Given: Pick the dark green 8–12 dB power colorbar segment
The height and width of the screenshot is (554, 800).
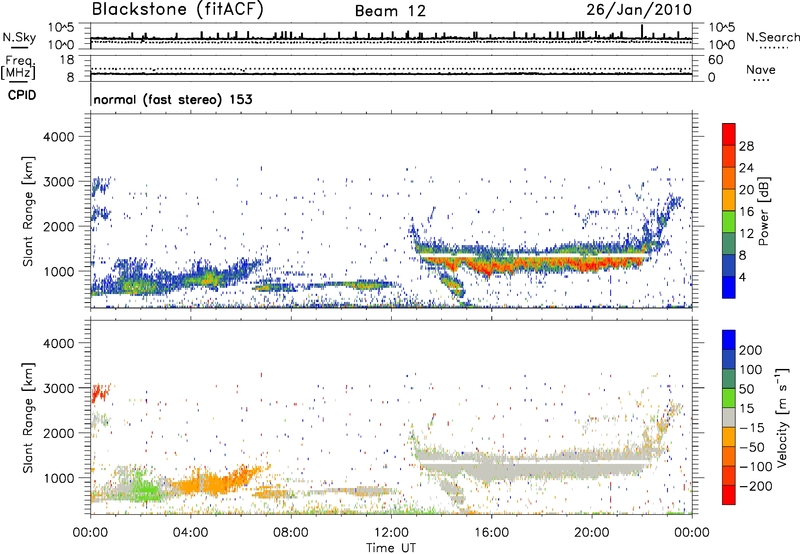Looking at the screenshot, I should (x=729, y=244).
